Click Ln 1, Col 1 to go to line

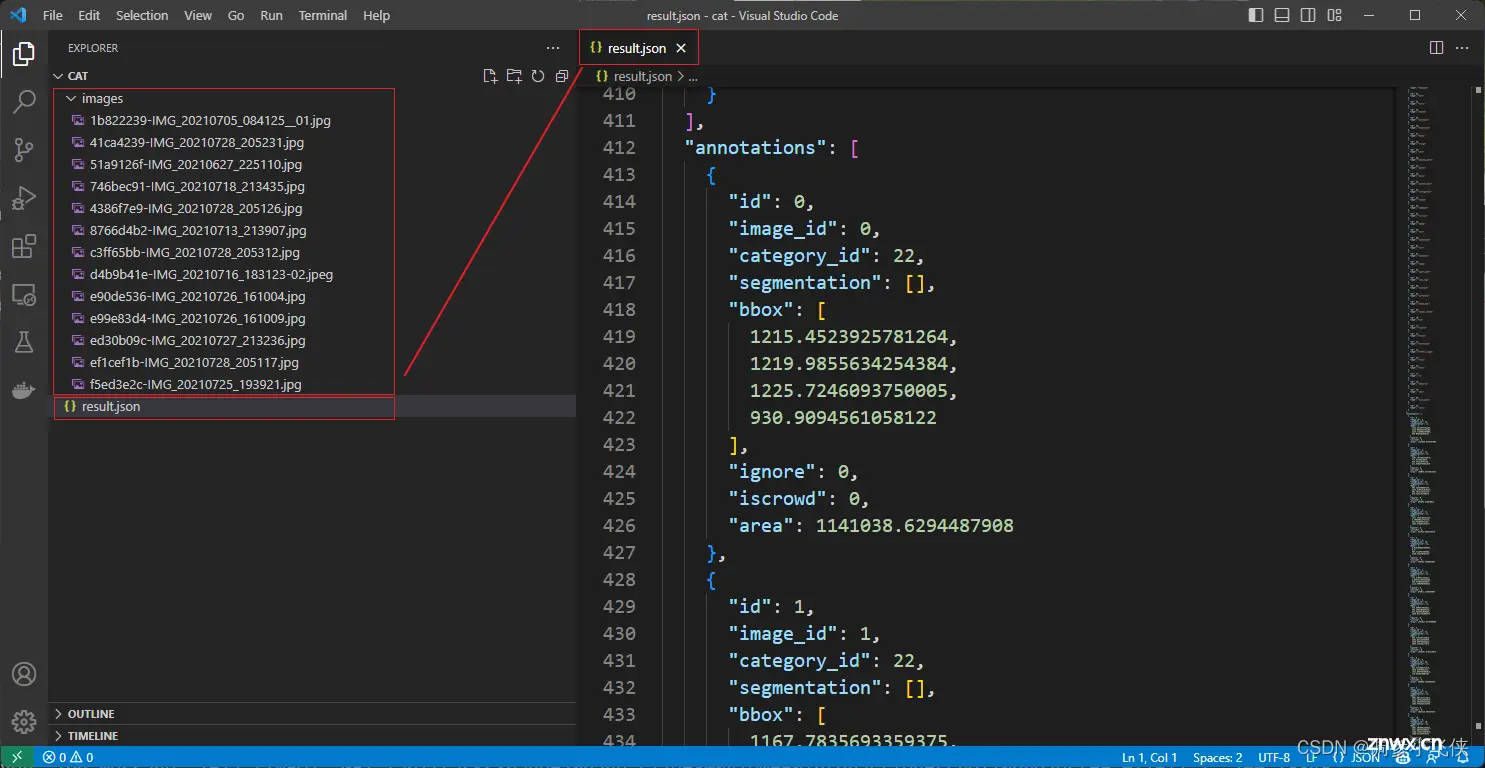[1149, 758]
